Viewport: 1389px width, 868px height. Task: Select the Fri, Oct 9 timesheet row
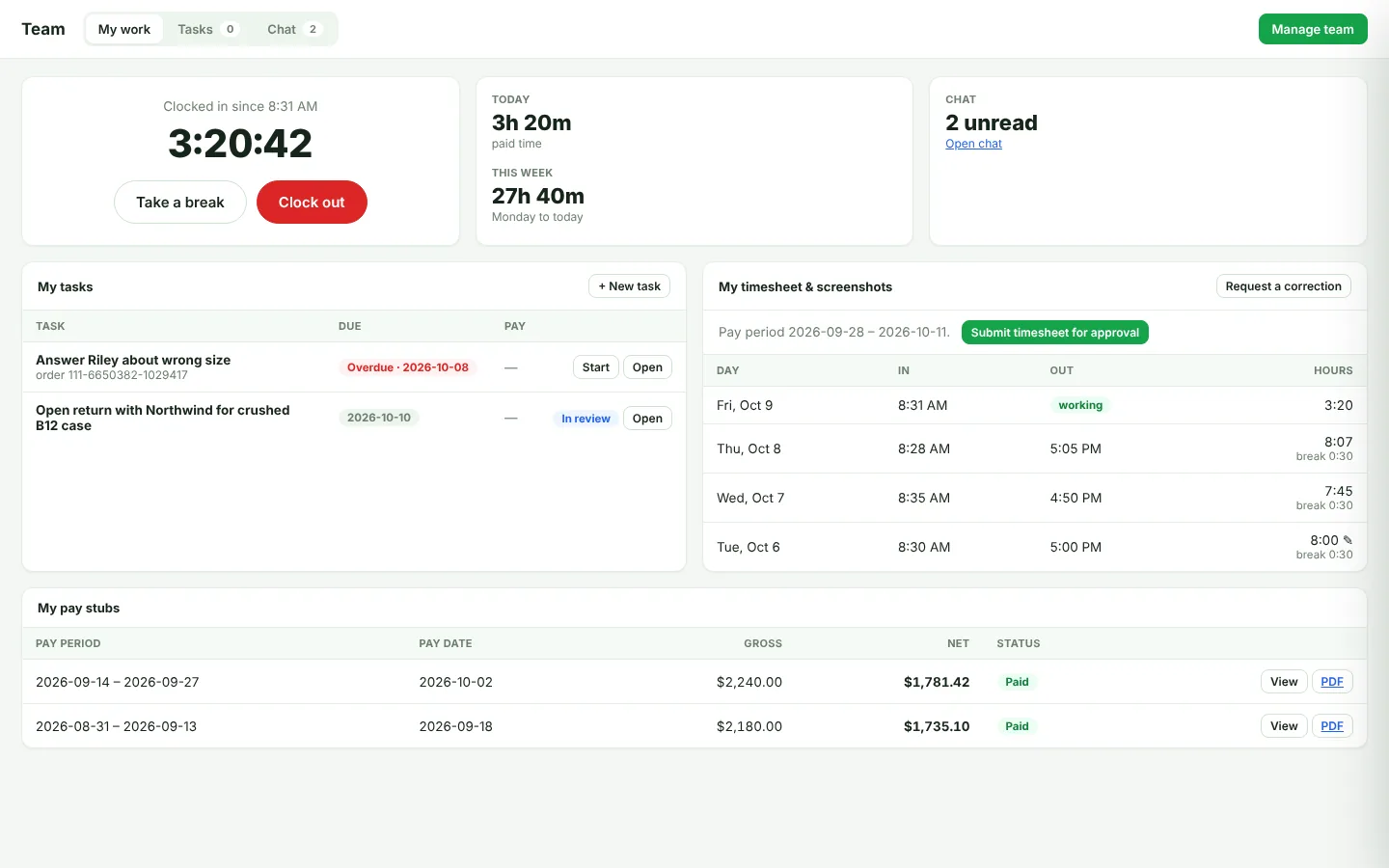[x=1035, y=405]
